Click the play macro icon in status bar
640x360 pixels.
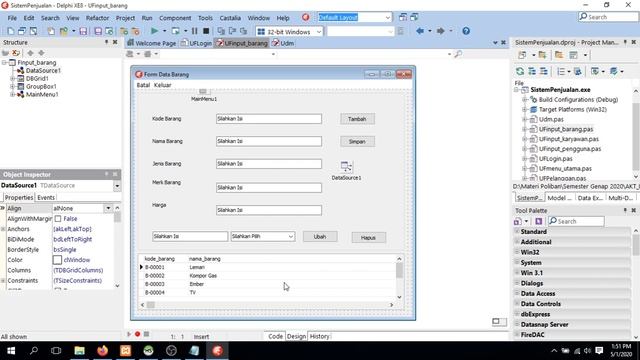point(129,334)
